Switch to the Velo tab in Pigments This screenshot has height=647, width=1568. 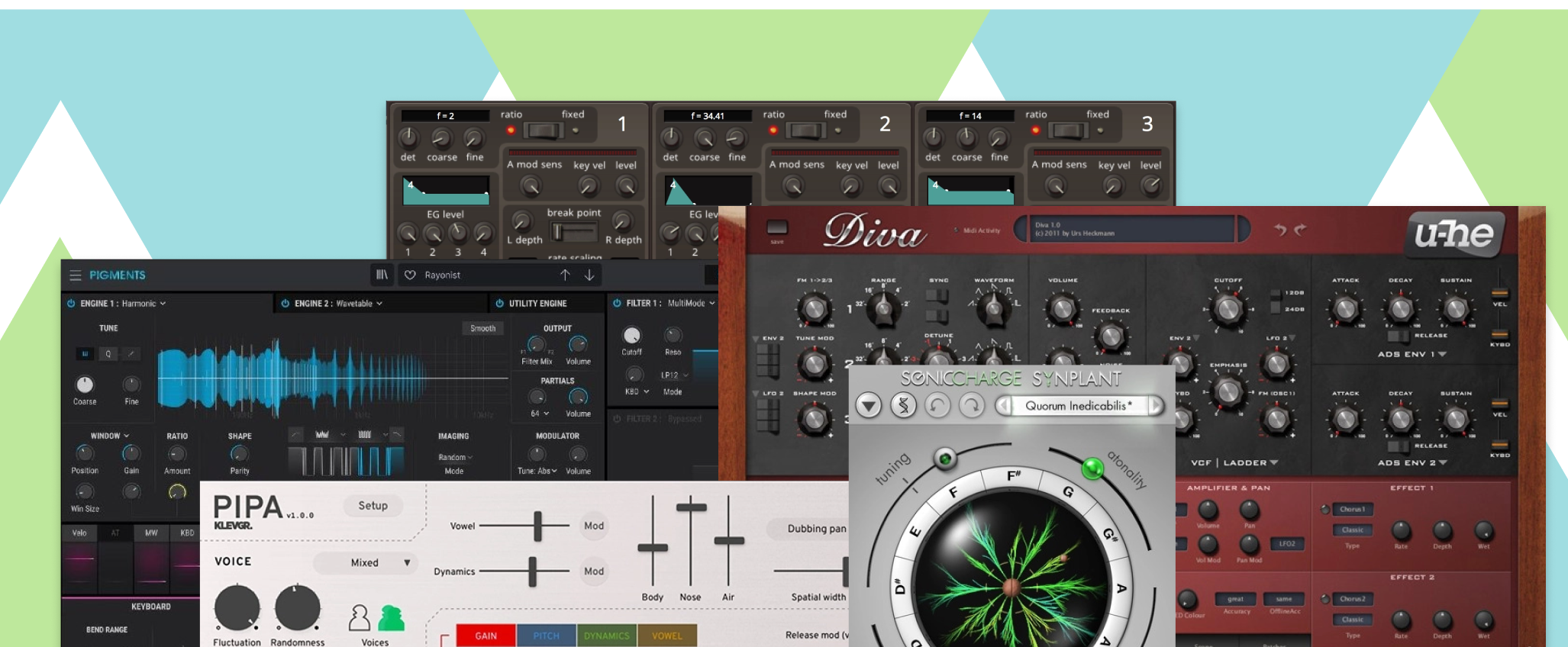(x=79, y=533)
